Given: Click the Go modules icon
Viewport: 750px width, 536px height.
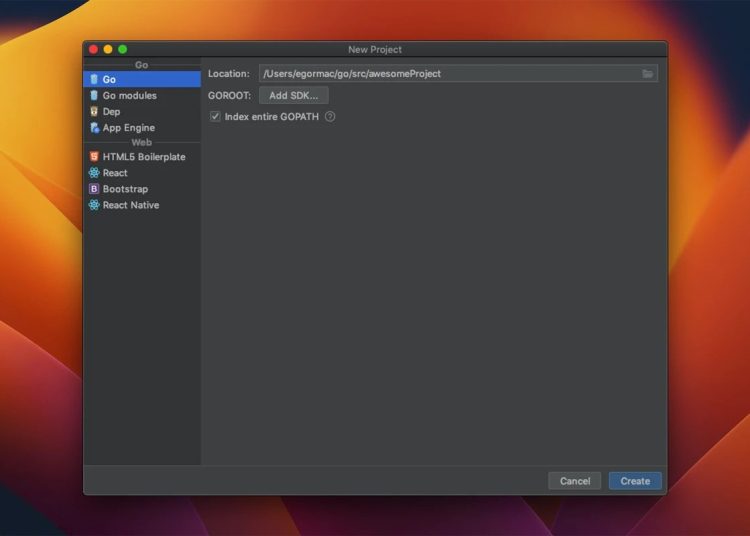Looking at the screenshot, I should (x=94, y=96).
